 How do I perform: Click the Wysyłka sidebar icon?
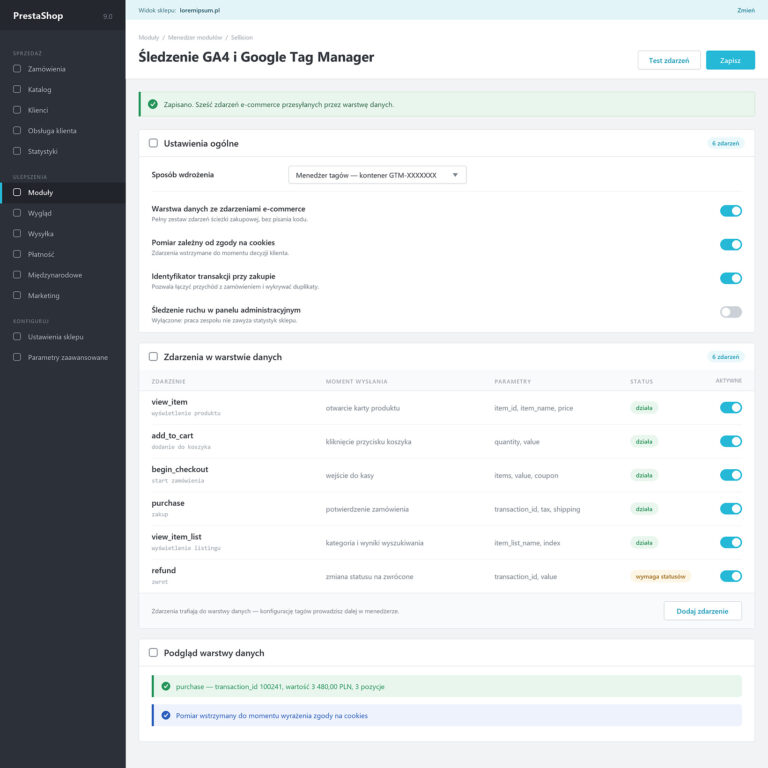[17, 234]
